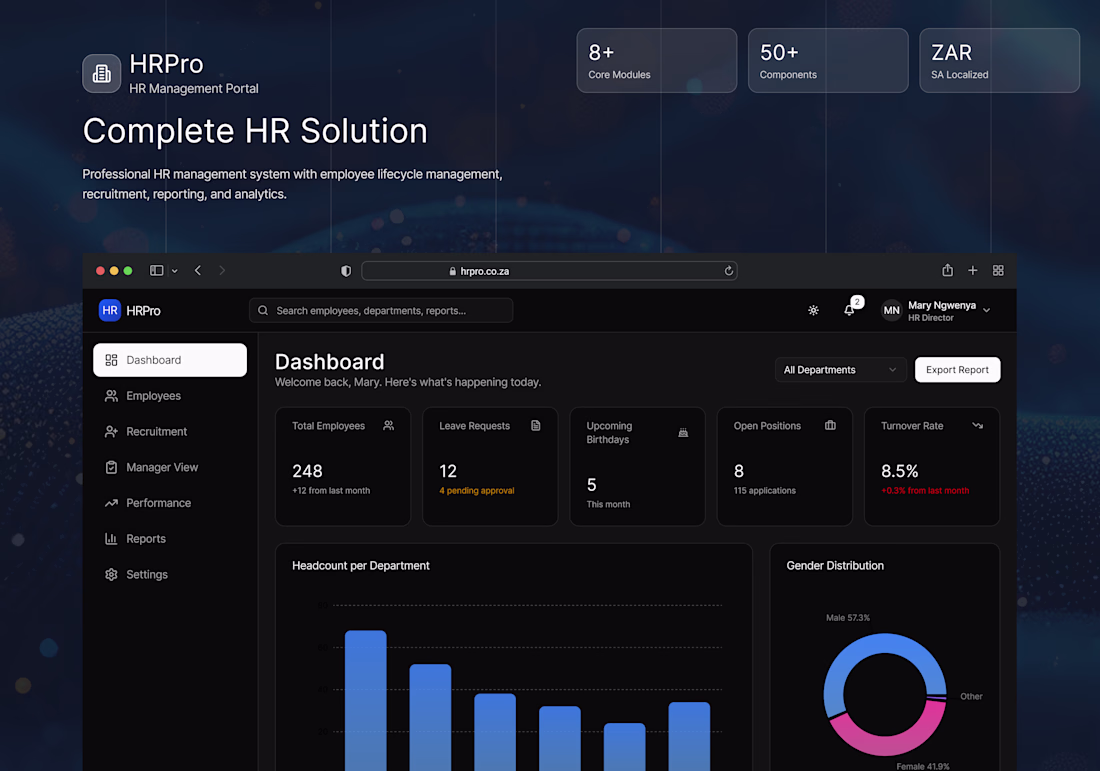The width and height of the screenshot is (1100, 771).
Task: Click the Manager View clipboard icon
Action: [x=111, y=467]
